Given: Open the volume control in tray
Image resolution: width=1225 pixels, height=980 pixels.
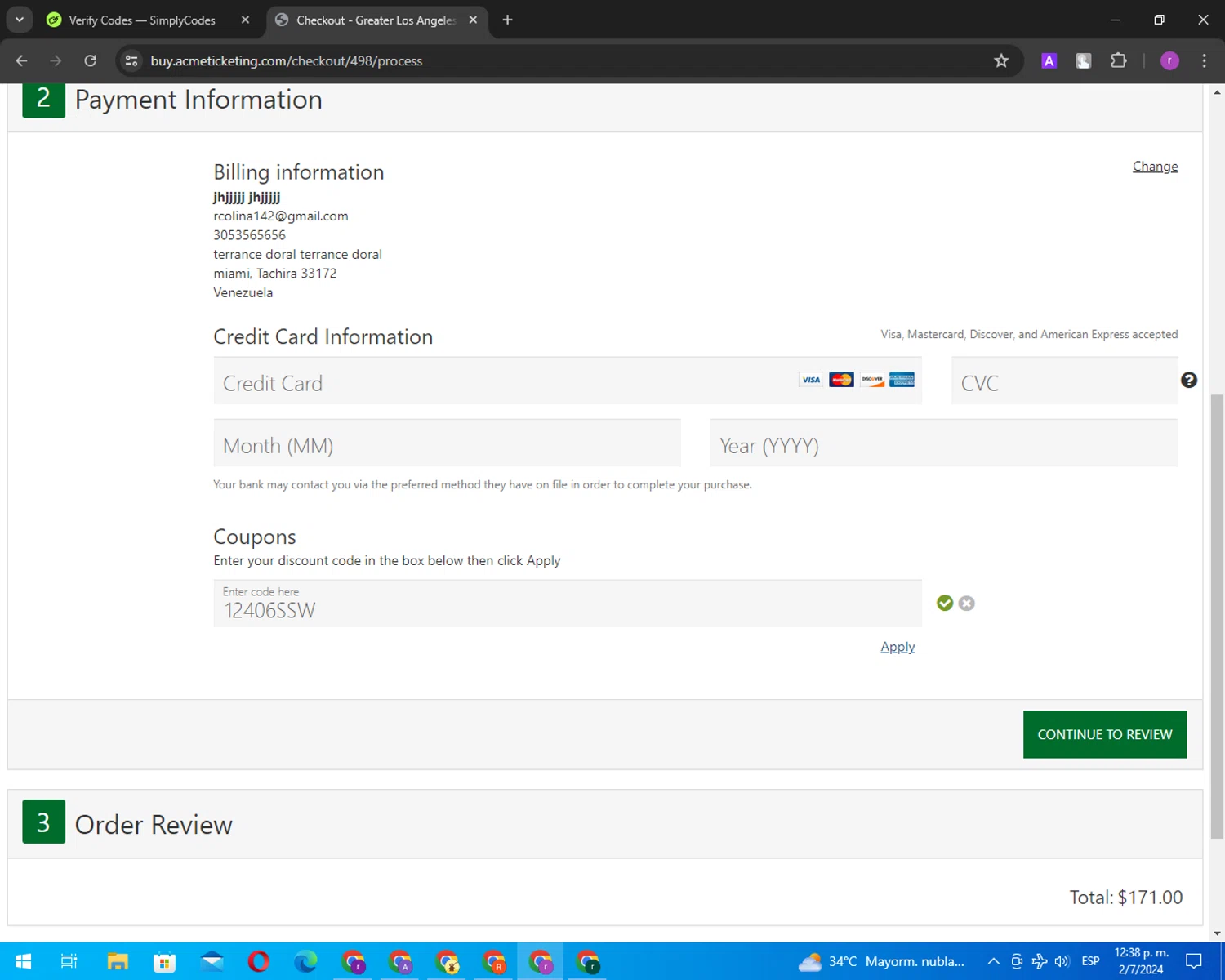Looking at the screenshot, I should tap(1062, 961).
